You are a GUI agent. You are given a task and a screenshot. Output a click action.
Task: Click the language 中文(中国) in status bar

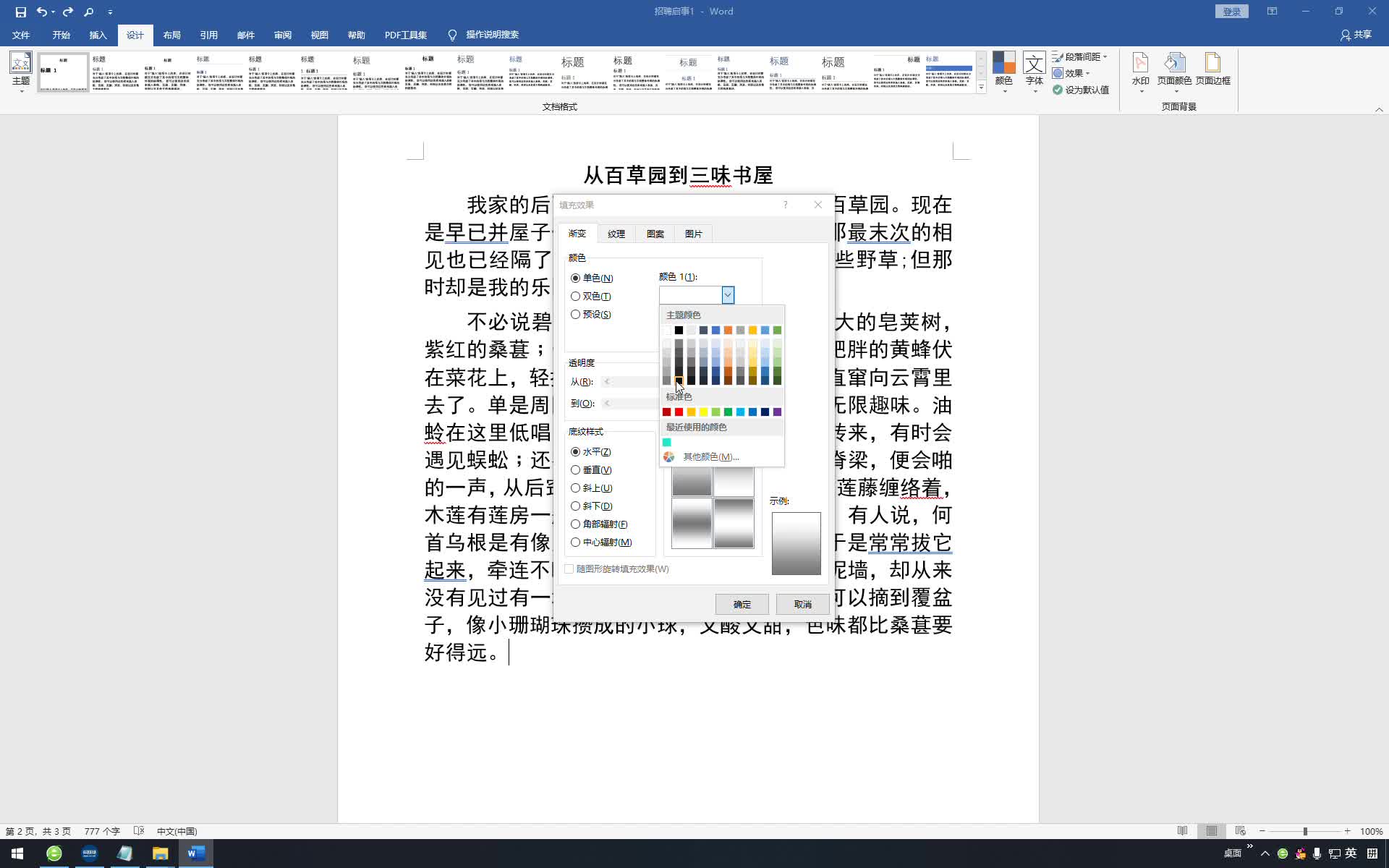177,831
